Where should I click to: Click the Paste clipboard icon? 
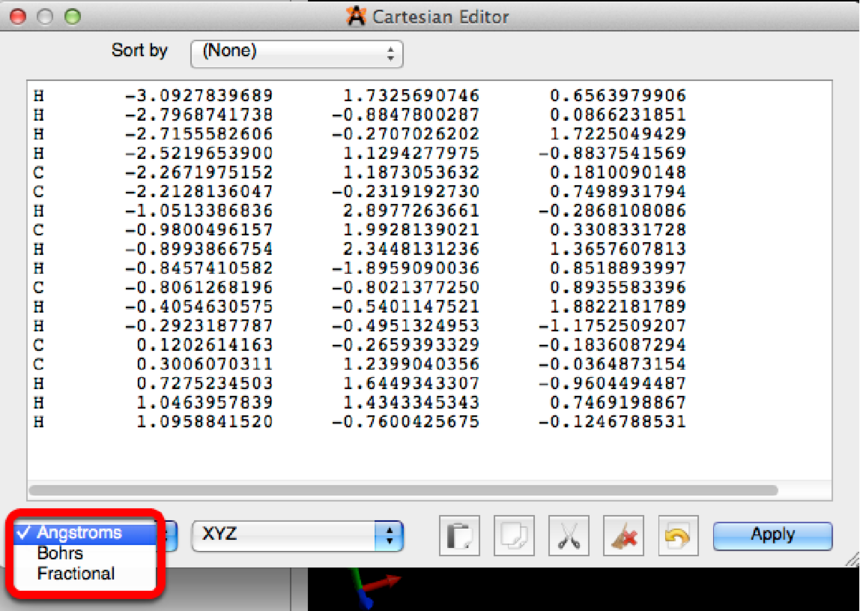point(460,536)
